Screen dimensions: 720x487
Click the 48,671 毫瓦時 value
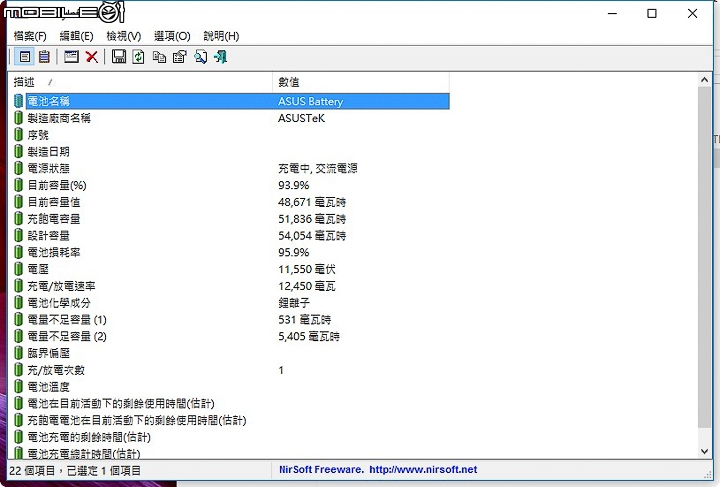point(312,202)
